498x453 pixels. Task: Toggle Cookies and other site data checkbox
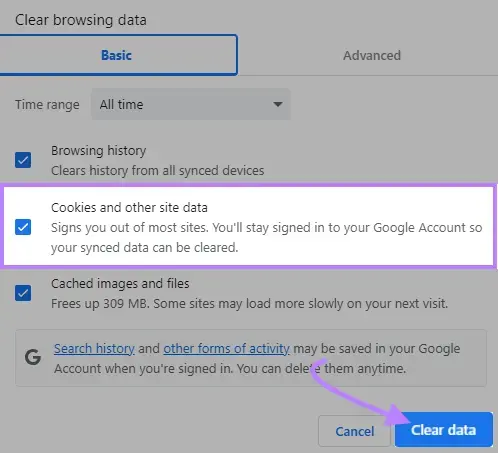23,227
